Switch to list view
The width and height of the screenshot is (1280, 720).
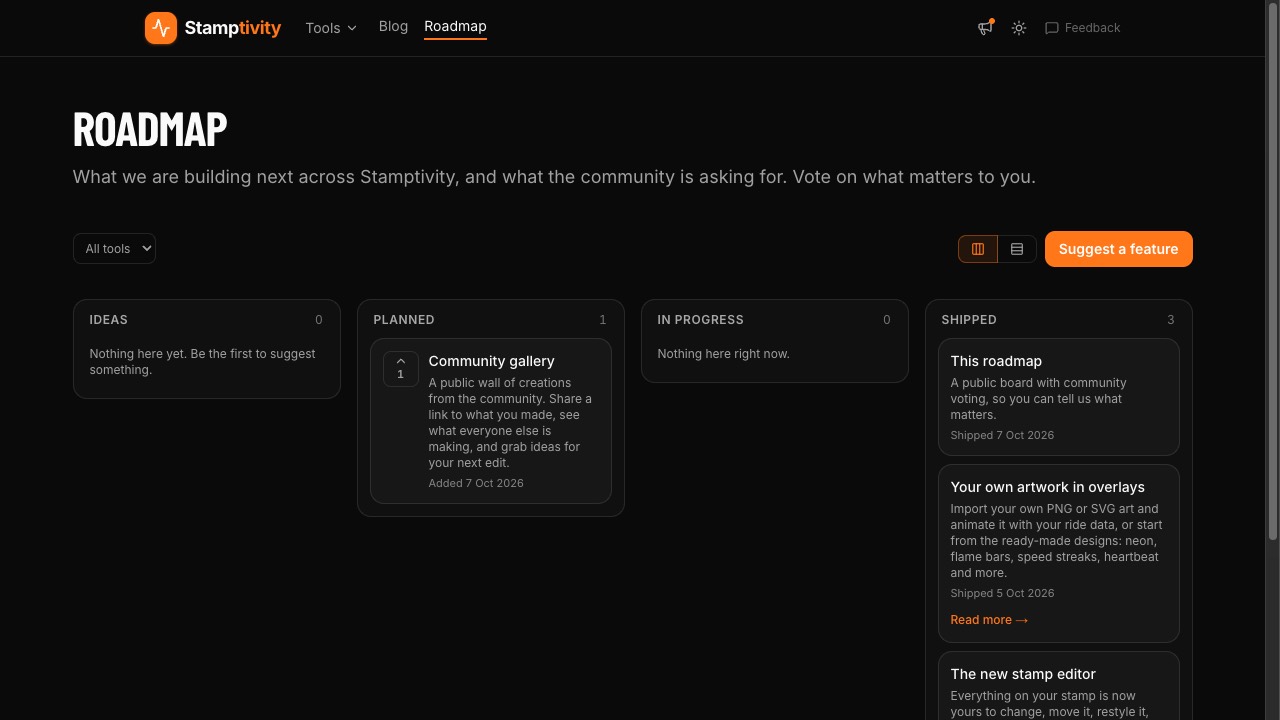pyautogui.click(x=1017, y=249)
